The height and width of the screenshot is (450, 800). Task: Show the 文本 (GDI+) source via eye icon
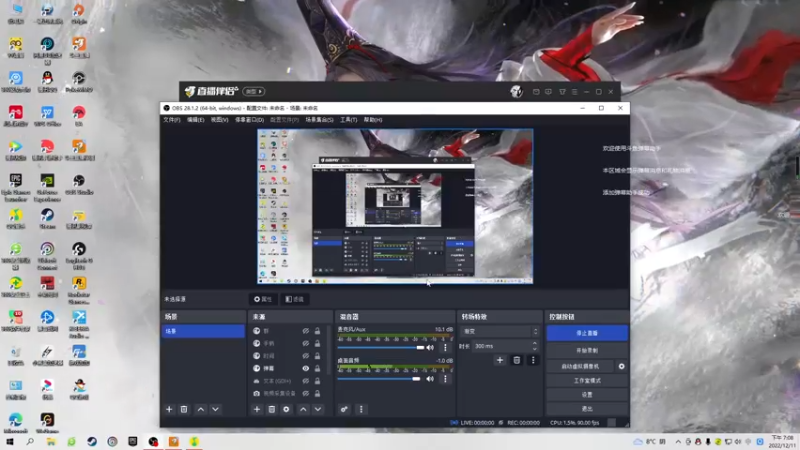306,381
